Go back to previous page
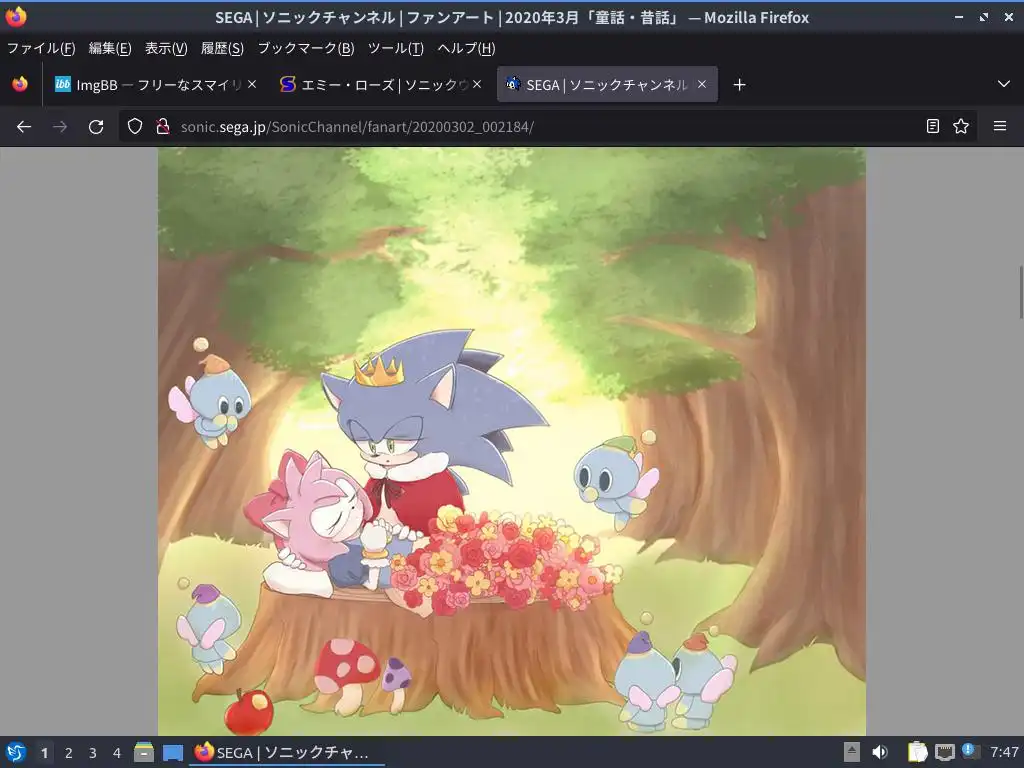The image size is (1024, 768). 24,127
